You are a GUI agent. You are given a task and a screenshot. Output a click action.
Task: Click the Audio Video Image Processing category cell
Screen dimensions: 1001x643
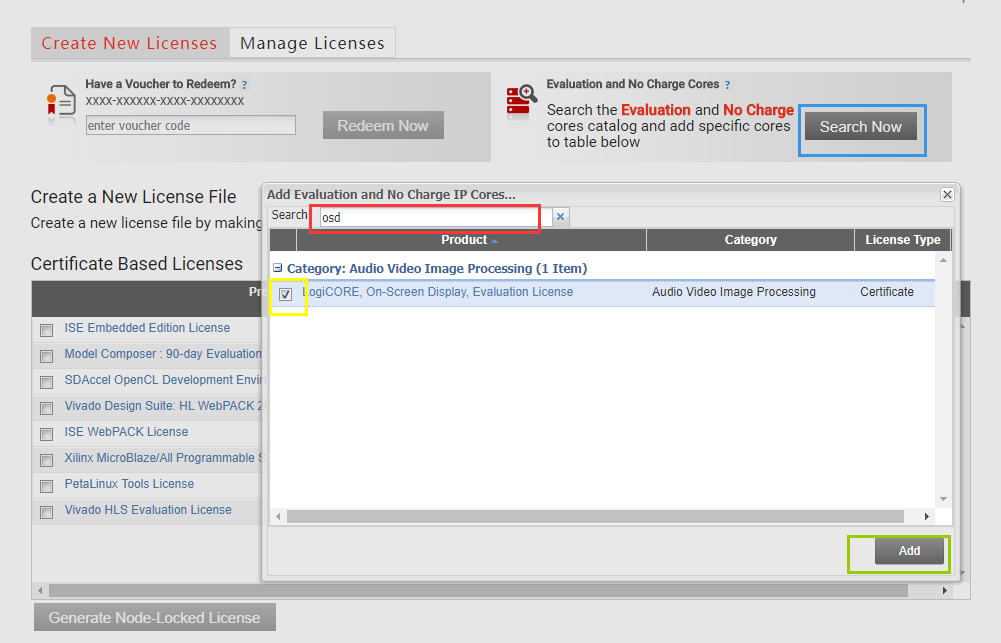pos(734,292)
